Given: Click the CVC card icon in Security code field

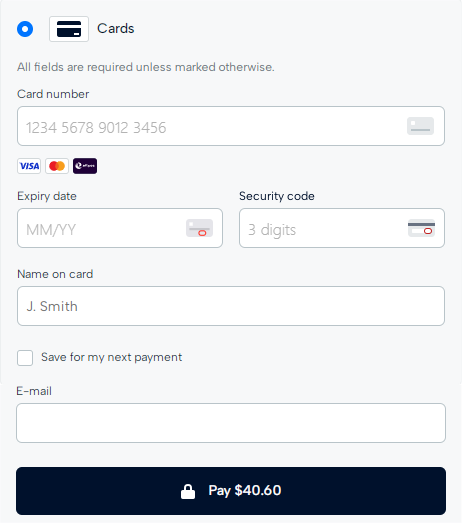Looking at the screenshot, I should (421, 228).
